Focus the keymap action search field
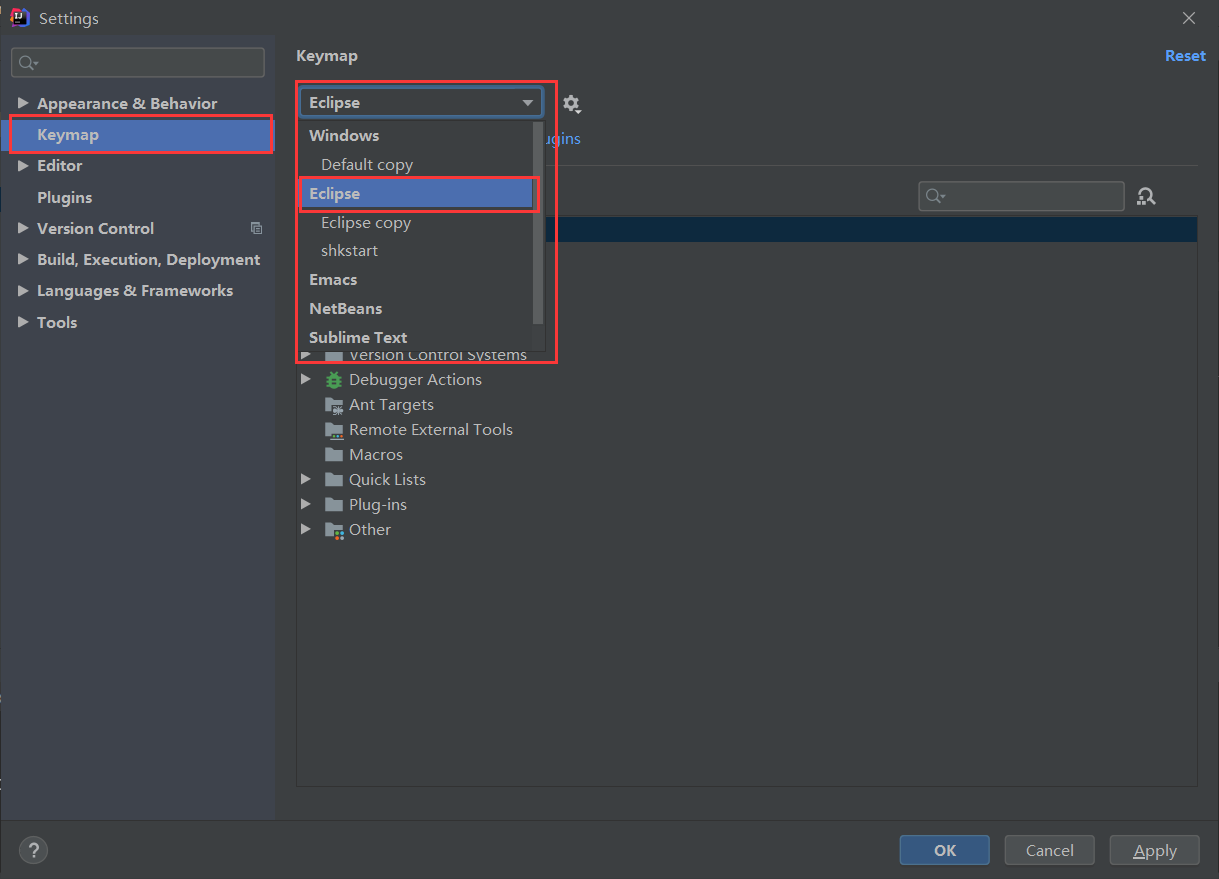The width and height of the screenshot is (1219, 879). pyautogui.click(x=1021, y=196)
